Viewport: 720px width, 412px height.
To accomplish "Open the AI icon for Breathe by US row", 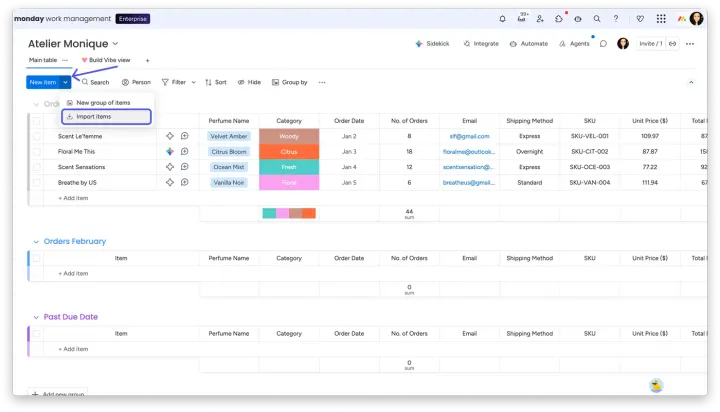I will coord(170,182).
